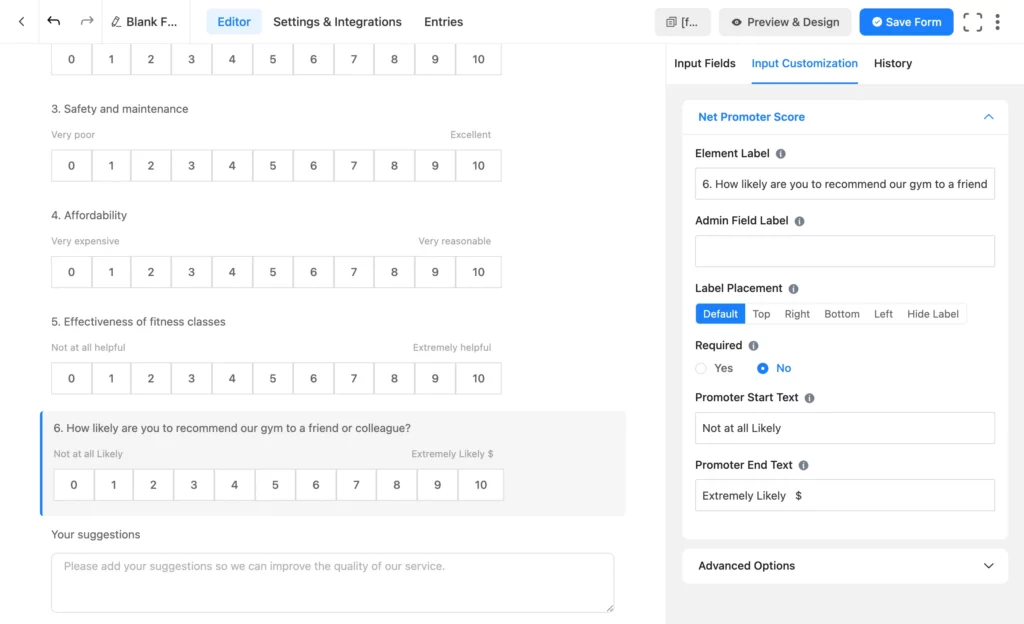This screenshot has height=624, width=1024.
Task: Click the Save Form button
Action: click(906, 22)
